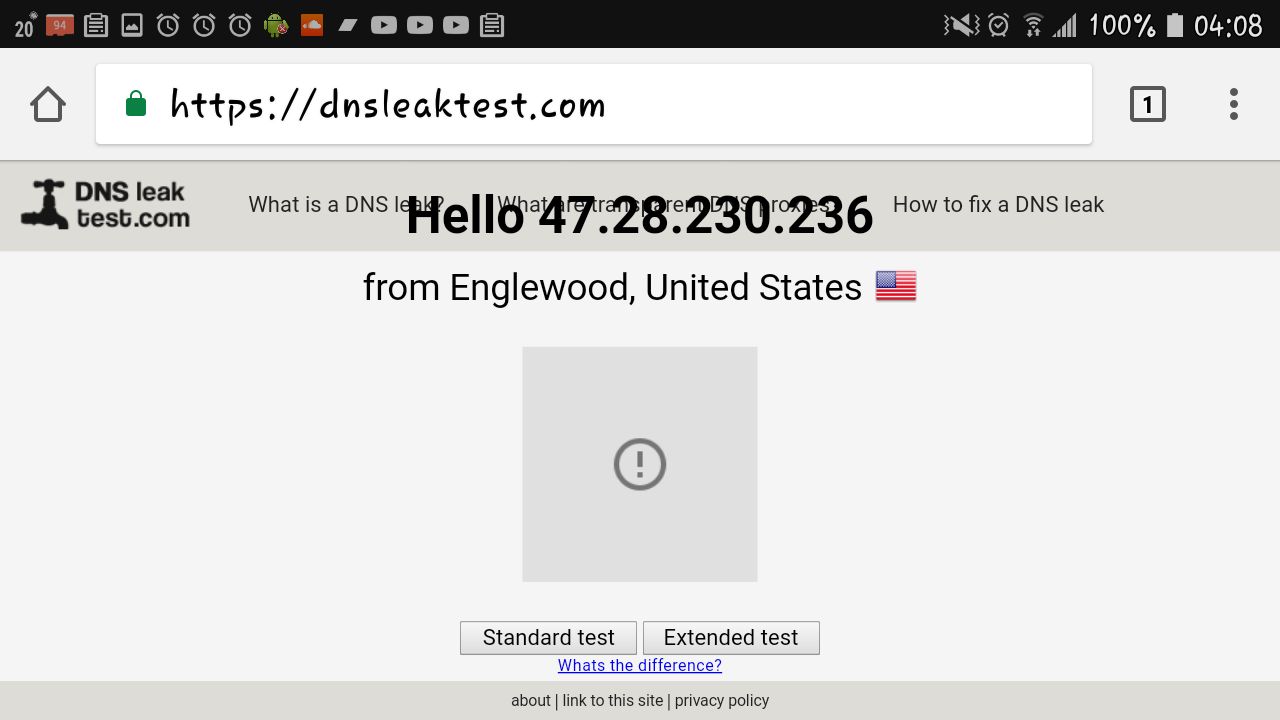Open the tab switcher showing 1 tab
Screen dimensions: 1280x720
(x=1148, y=104)
